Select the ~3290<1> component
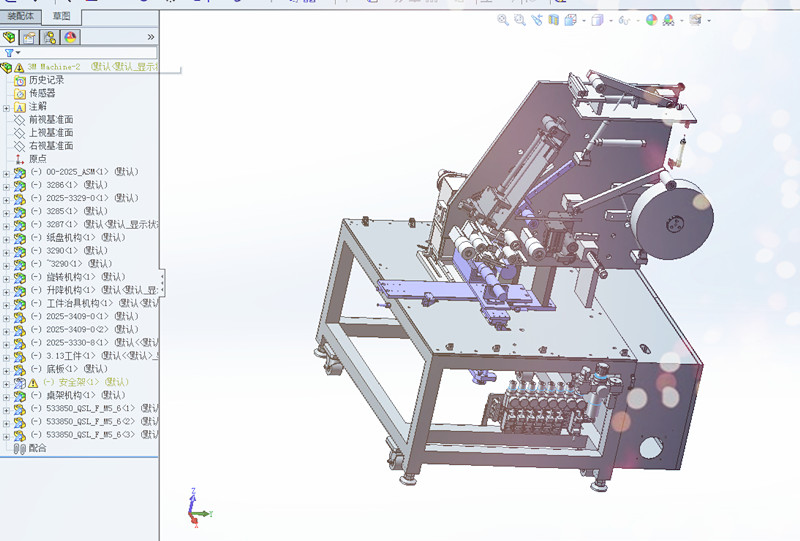Screen dimensions: 800x541 (71, 264)
